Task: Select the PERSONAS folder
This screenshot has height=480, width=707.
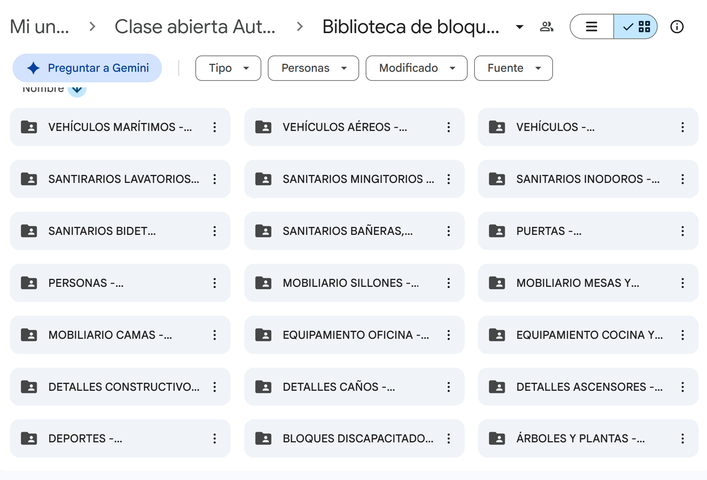Action: coord(120,283)
